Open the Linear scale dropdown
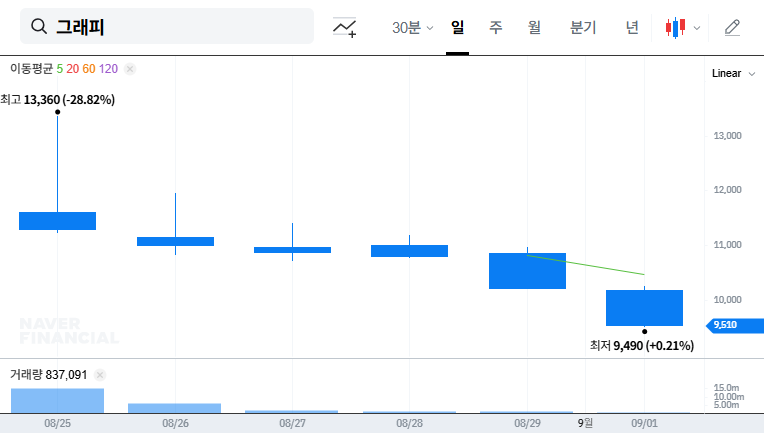 pos(733,74)
